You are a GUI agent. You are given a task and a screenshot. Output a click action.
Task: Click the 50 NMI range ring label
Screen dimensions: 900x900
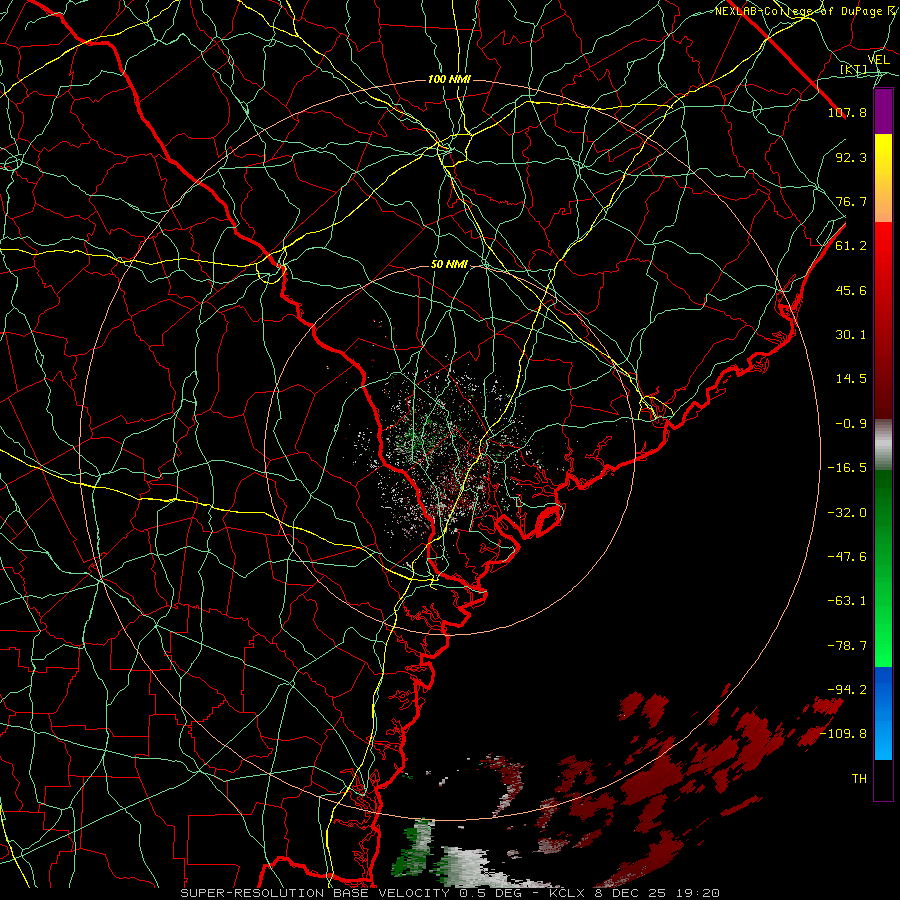tap(449, 265)
